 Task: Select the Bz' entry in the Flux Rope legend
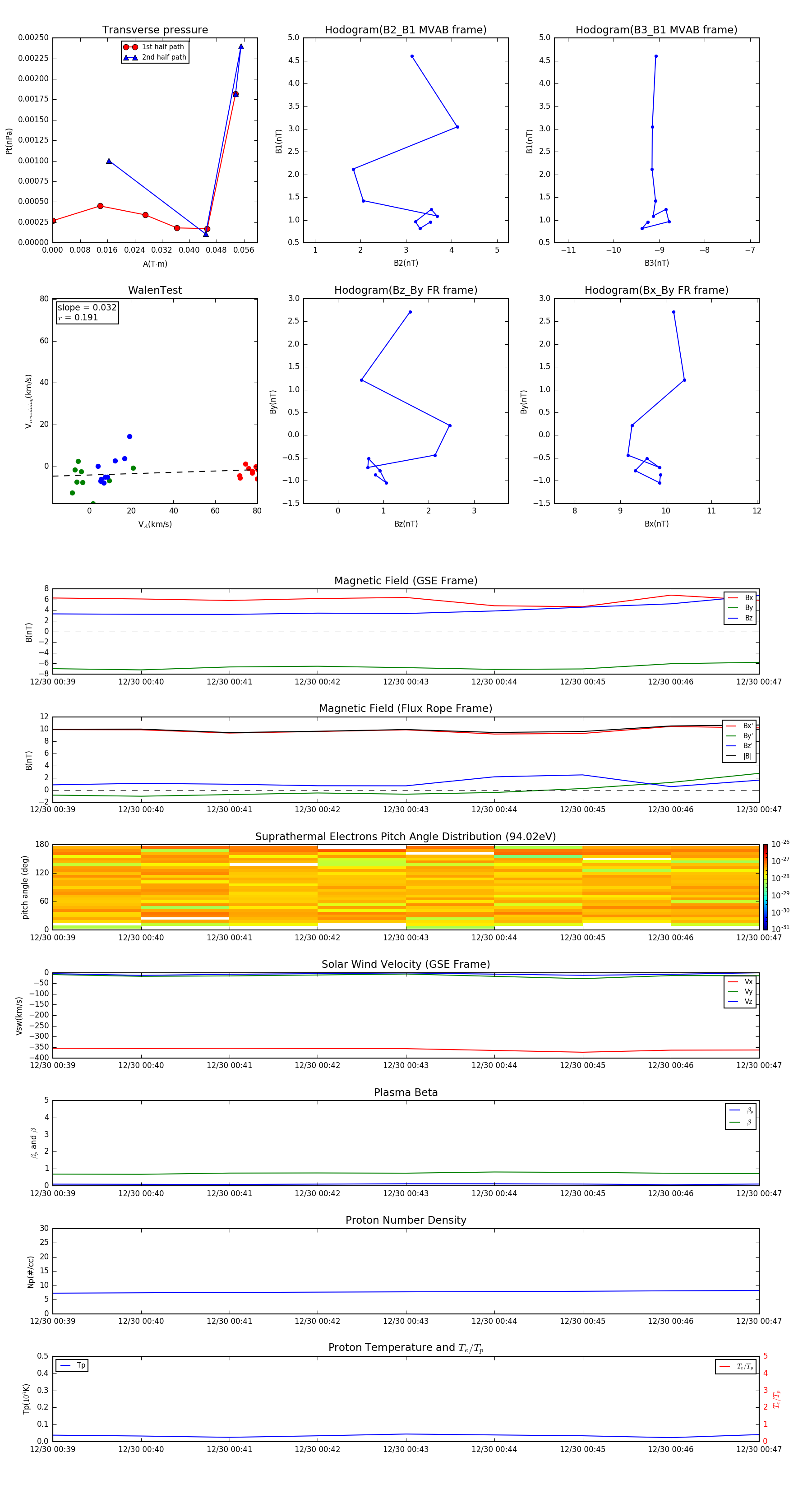[x=739, y=746]
